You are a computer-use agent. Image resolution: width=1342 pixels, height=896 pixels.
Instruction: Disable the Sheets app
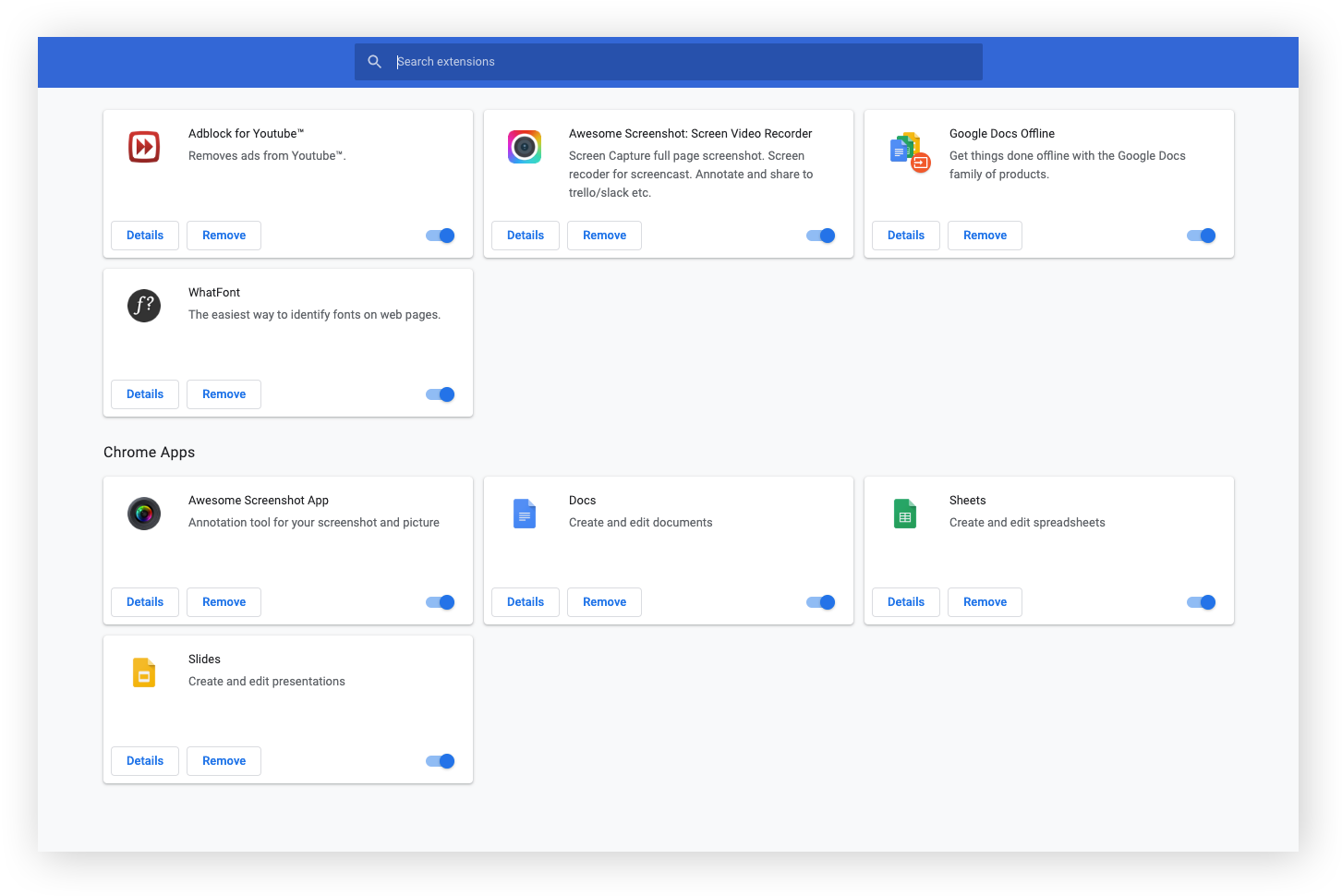click(x=1201, y=601)
